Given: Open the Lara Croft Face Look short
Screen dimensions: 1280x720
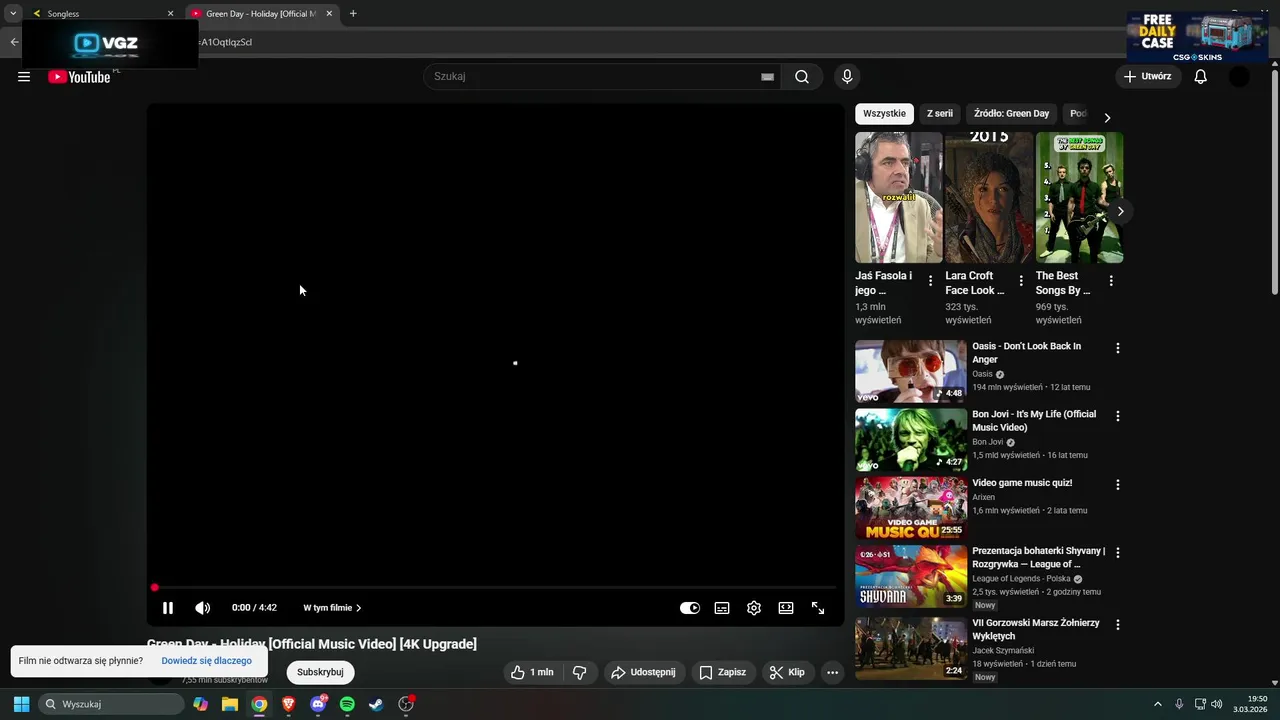Looking at the screenshot, I should tap(989, 198).
